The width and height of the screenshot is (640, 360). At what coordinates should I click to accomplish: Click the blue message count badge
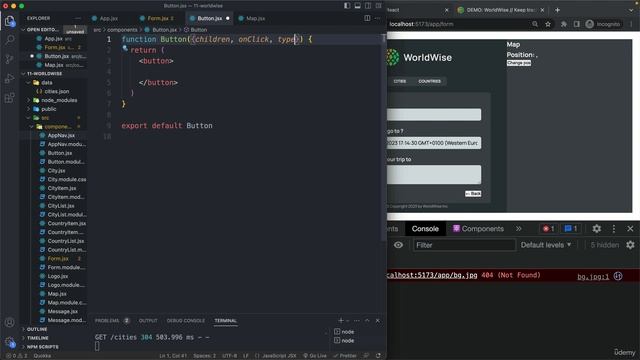point(571,229)
